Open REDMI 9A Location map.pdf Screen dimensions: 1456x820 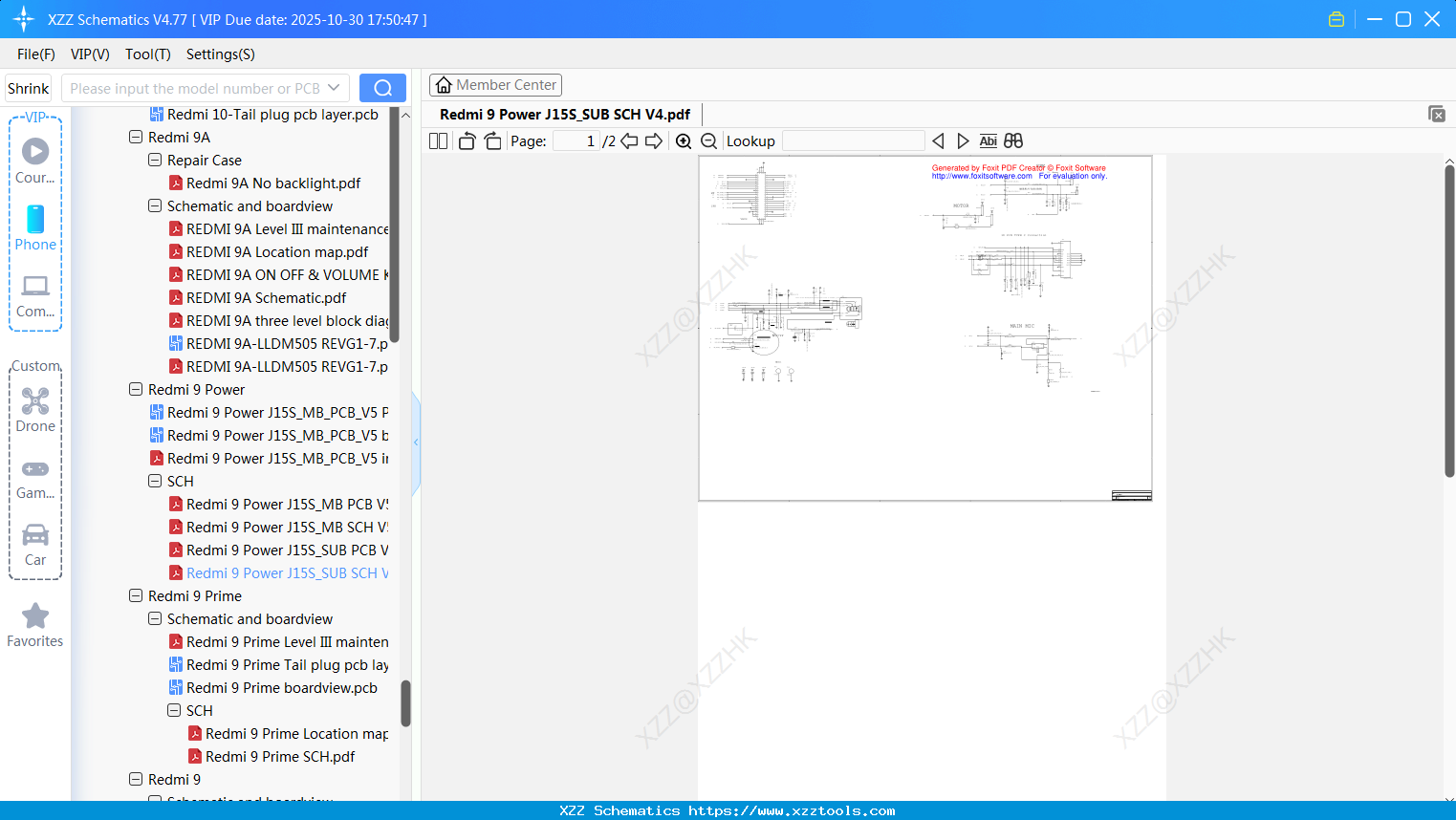(x=268, y=251)
